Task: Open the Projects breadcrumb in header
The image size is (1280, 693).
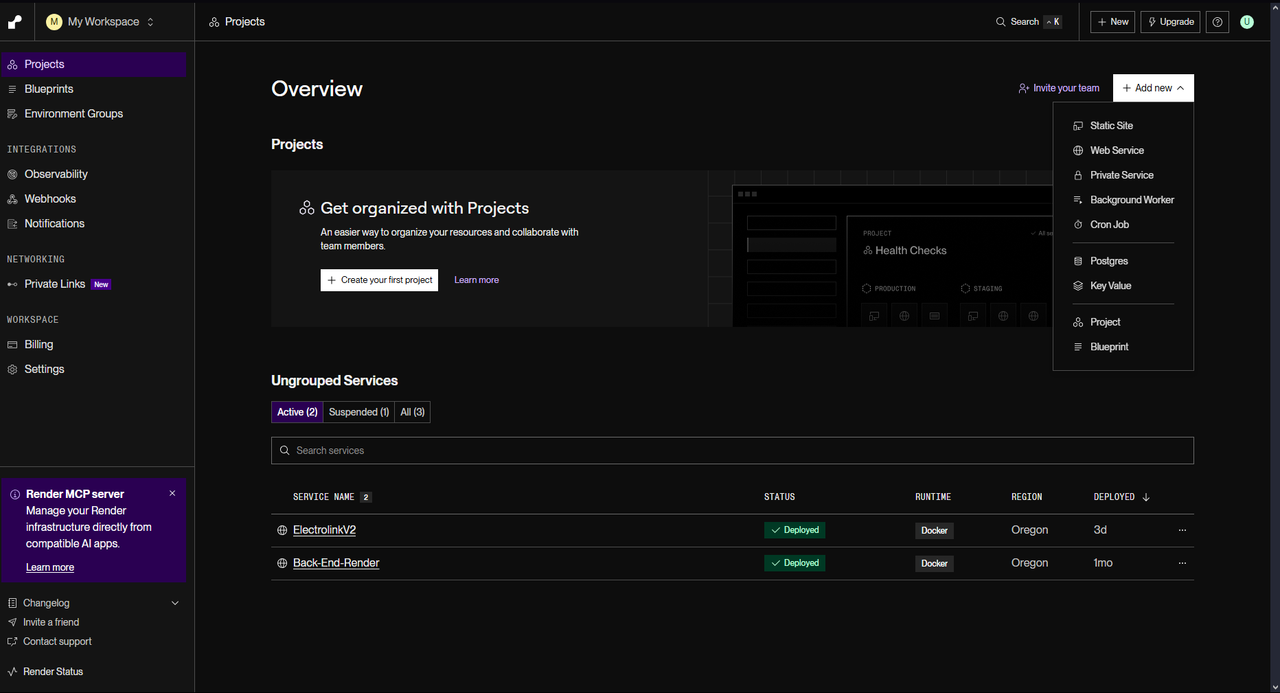Action: click(237, 21)
